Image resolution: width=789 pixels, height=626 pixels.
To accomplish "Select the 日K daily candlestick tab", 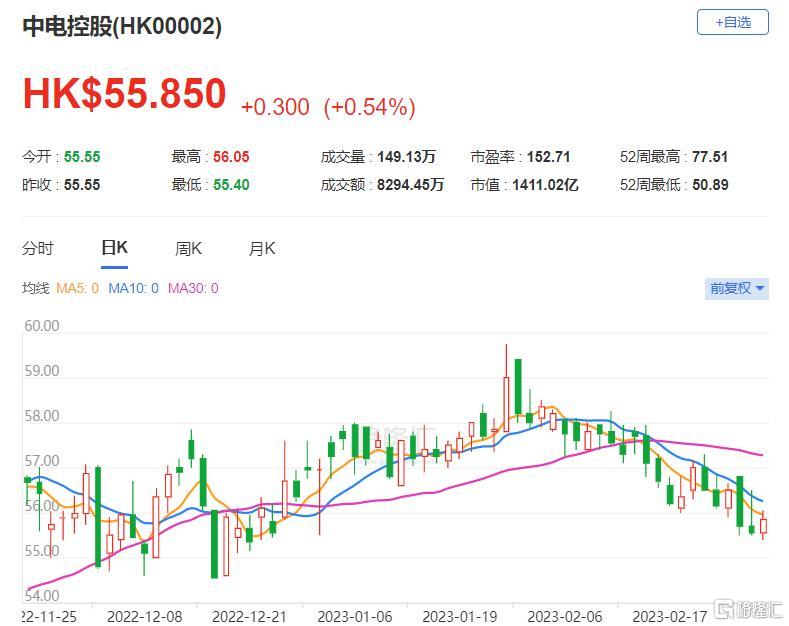I will click(x=114, y=249).
